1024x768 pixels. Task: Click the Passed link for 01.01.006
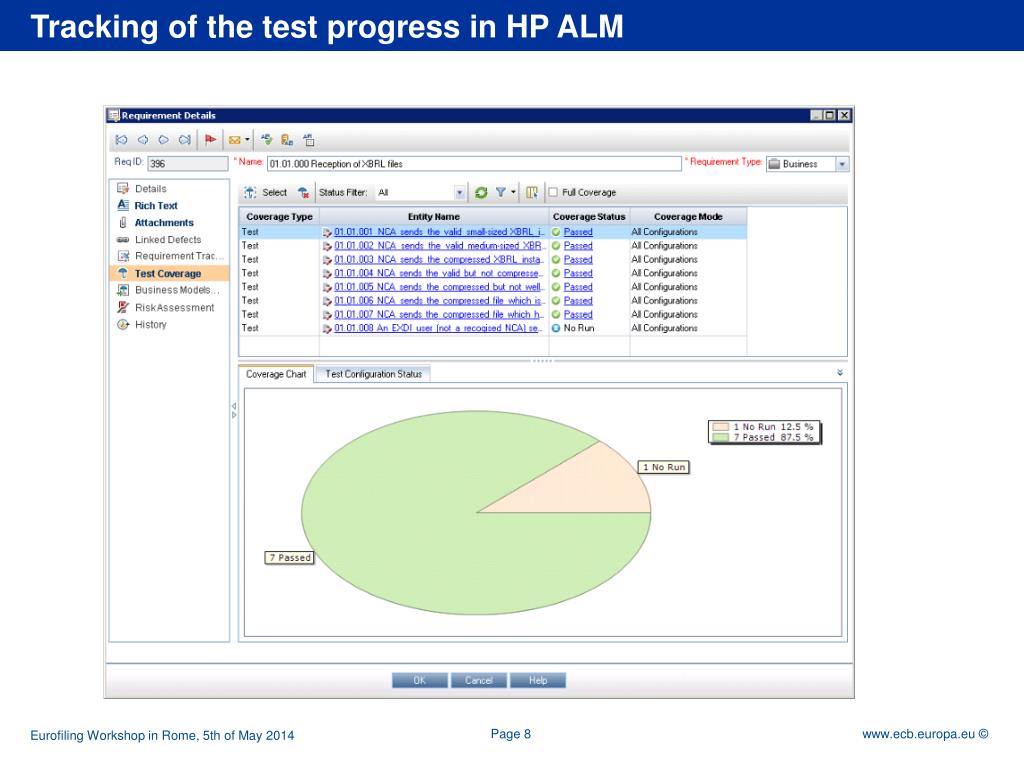pyautogui.click(x=578, y=301)
